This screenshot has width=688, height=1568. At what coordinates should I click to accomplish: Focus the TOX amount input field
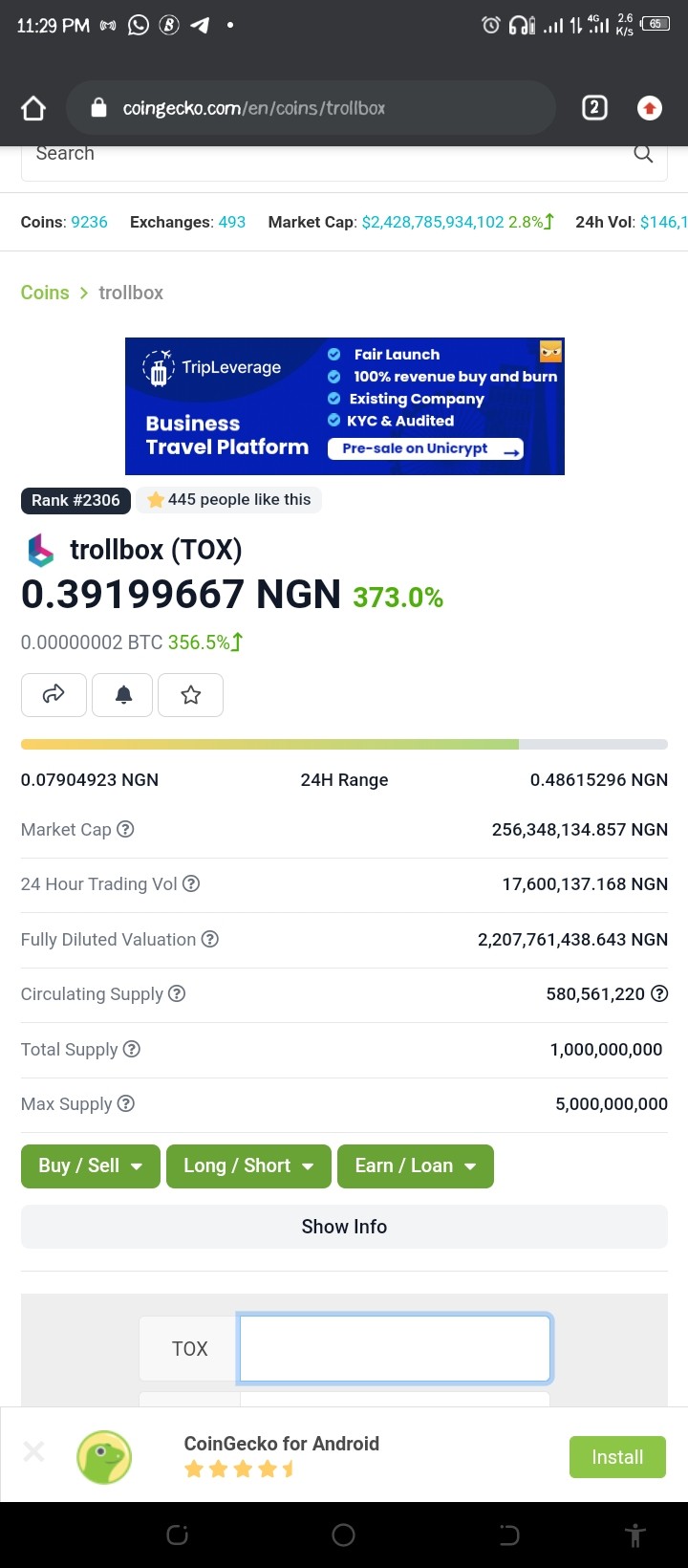(x=395, y=1348)
